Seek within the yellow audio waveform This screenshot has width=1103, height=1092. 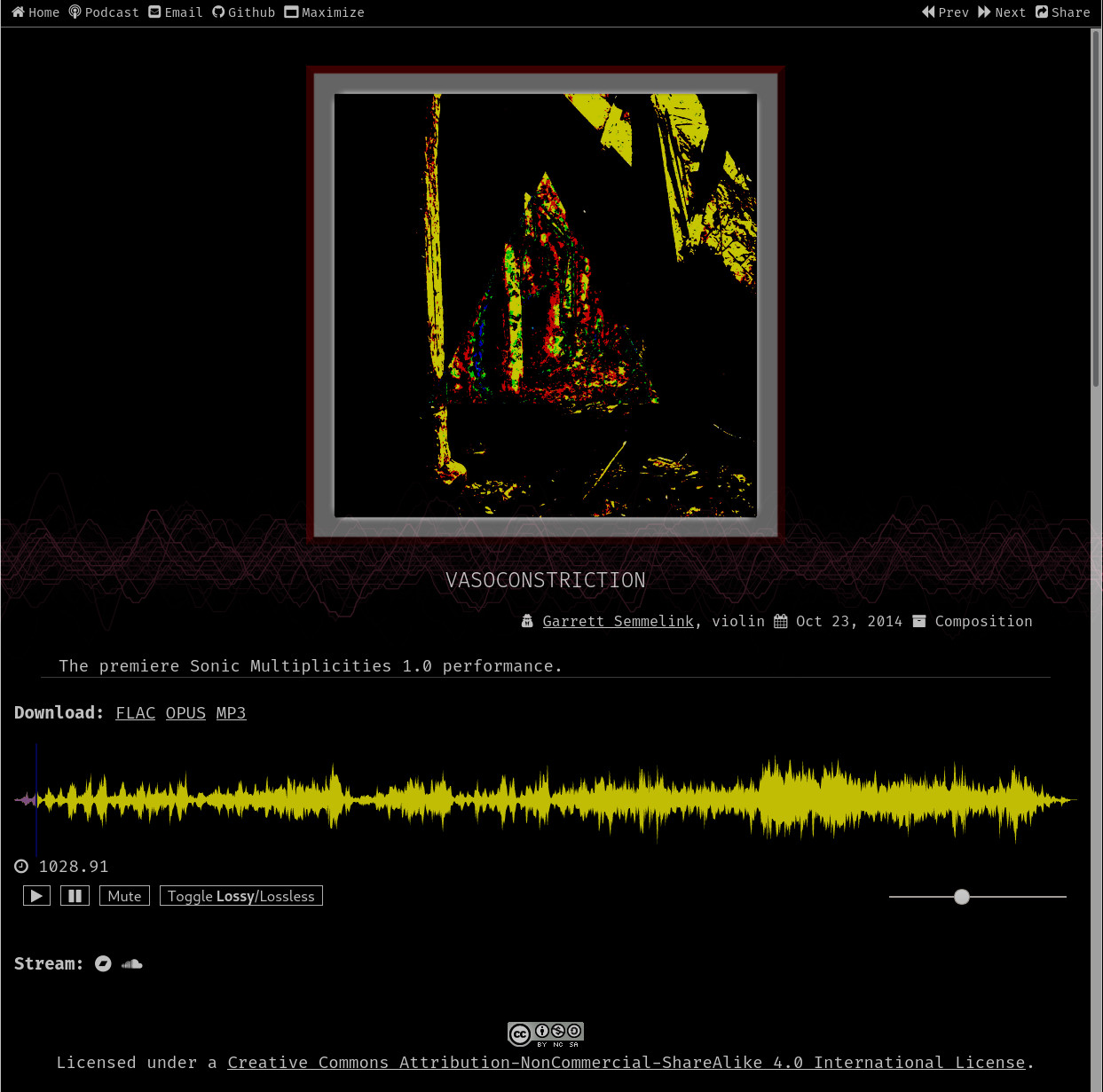[x=546, y=799]
